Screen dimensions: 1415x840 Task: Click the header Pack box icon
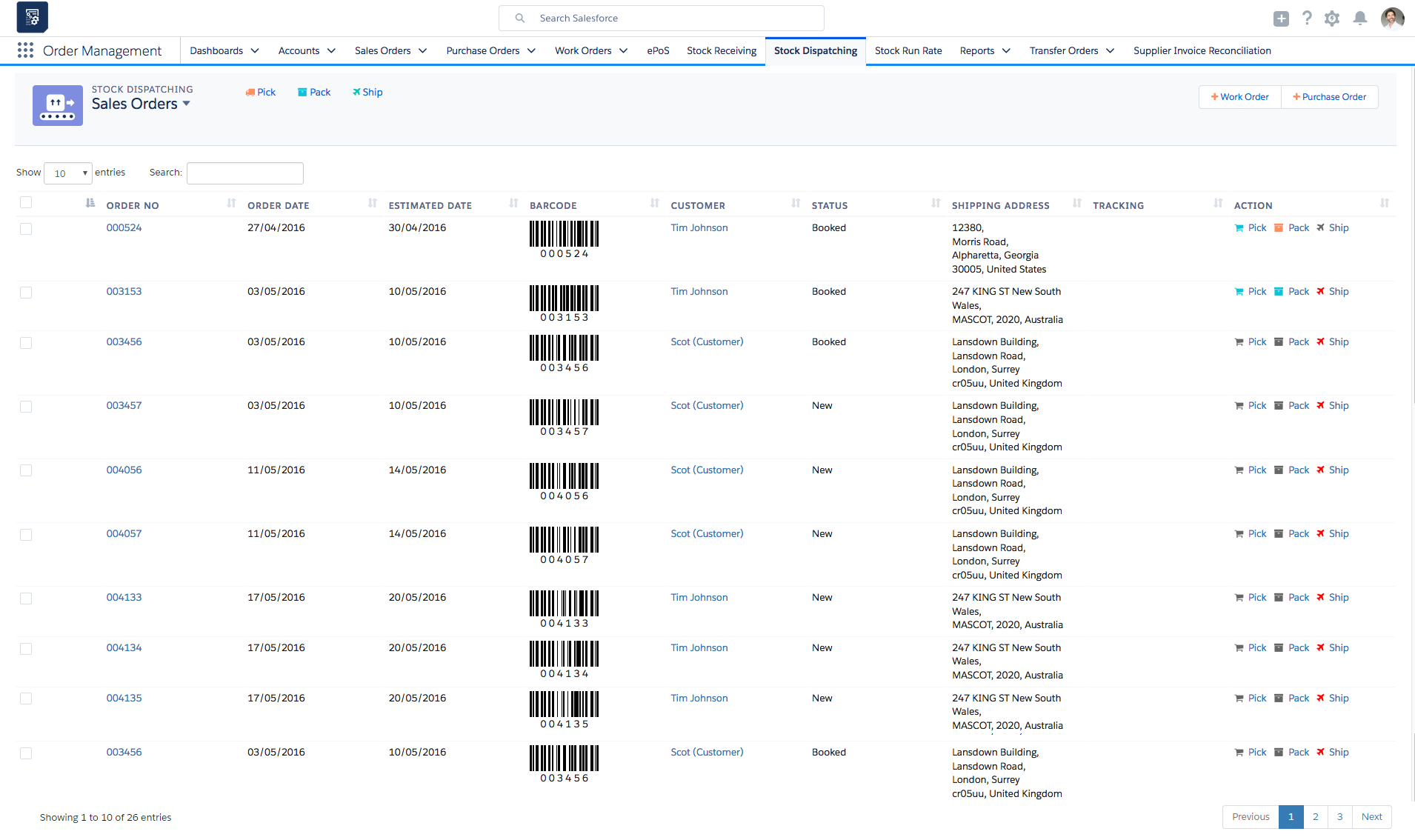click(x=302, y=93)
